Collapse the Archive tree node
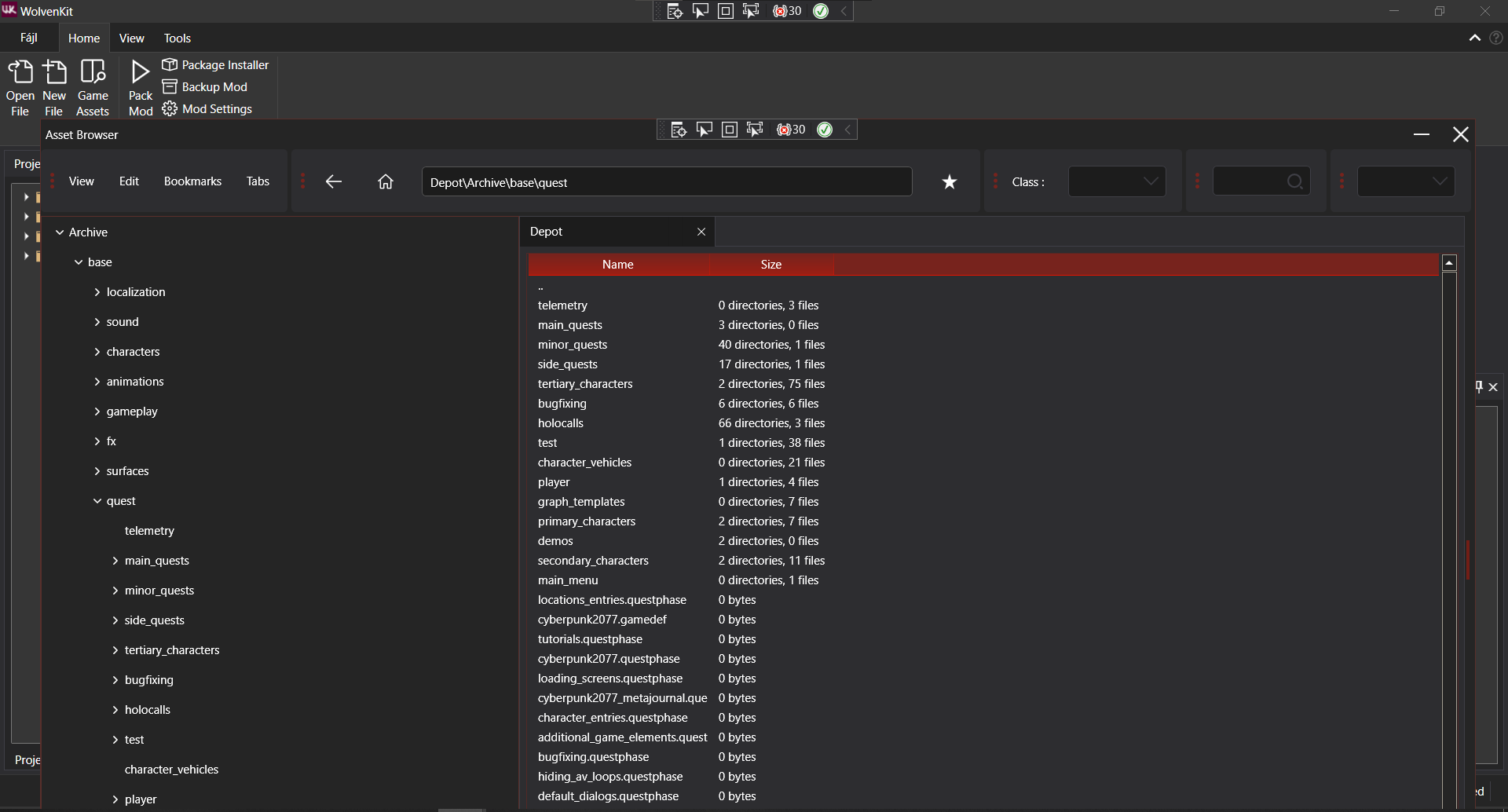 [60, 232]
